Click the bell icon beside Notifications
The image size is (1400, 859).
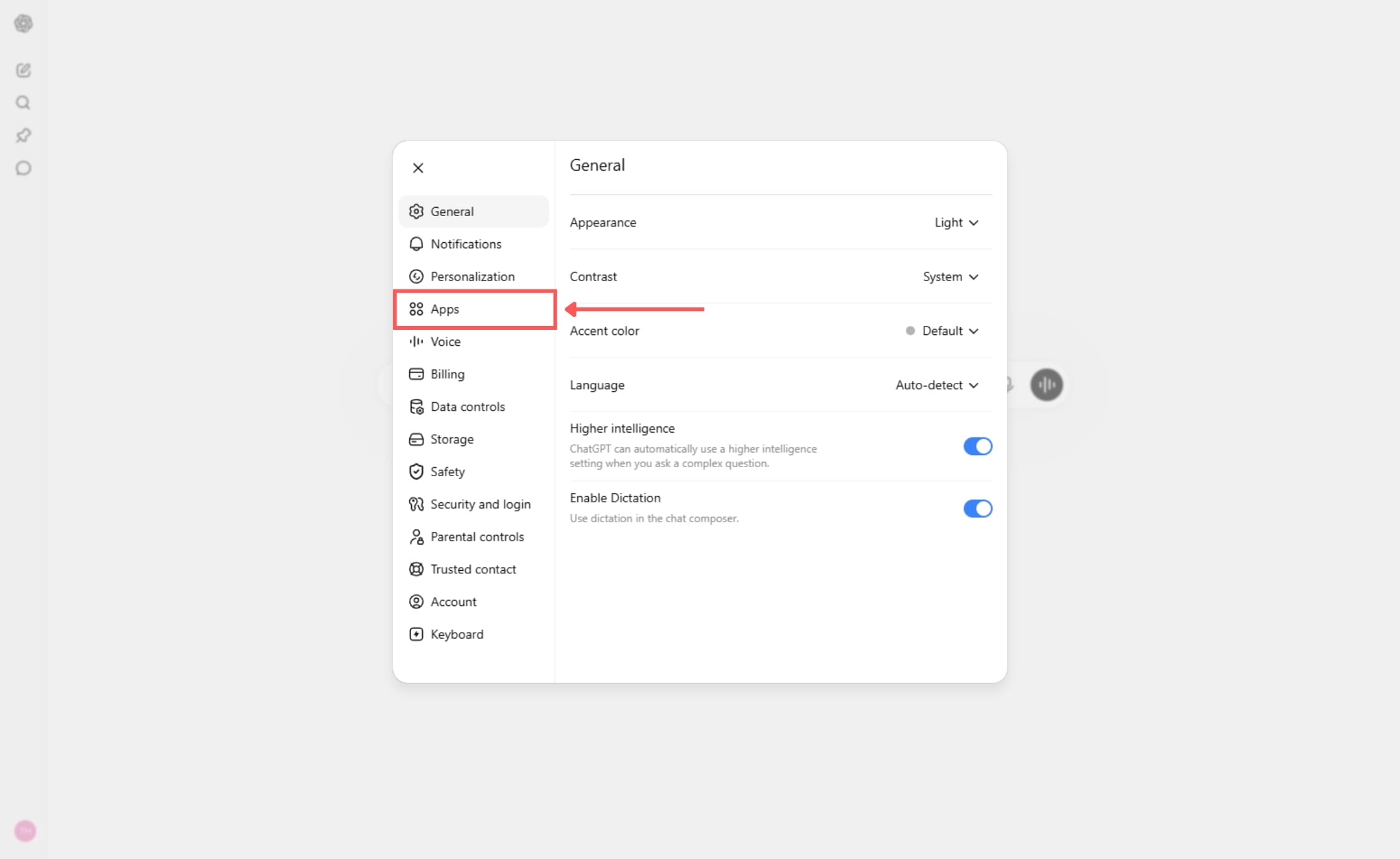[x=416, y=244]
